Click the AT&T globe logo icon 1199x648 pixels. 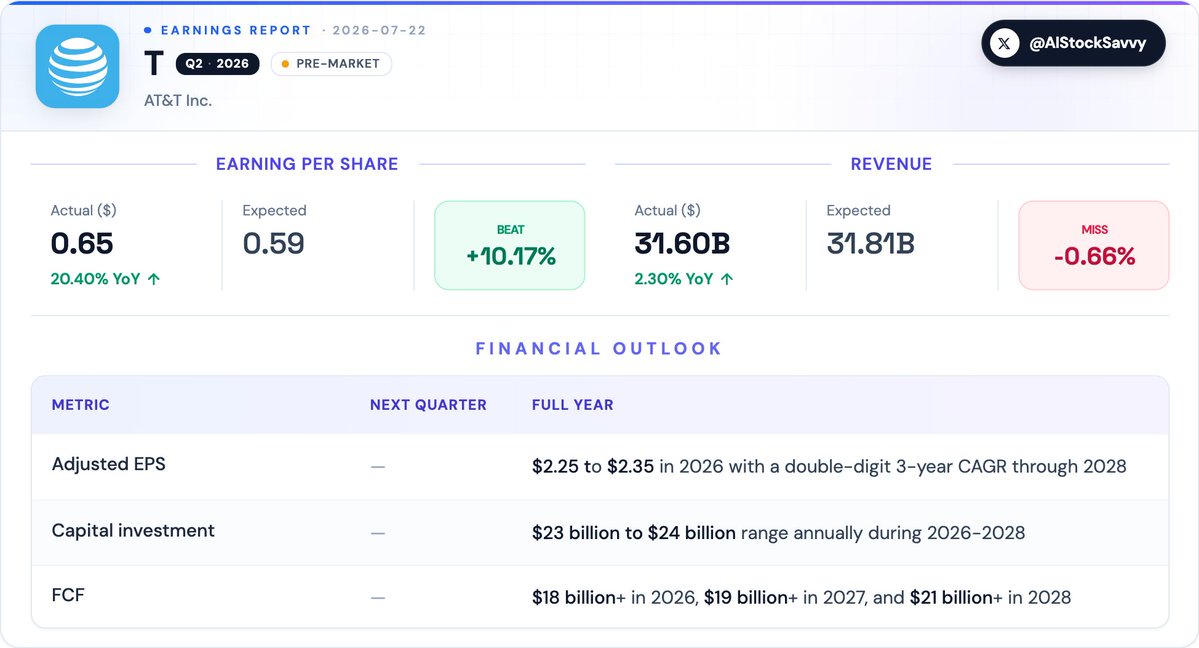coord(77,67)
